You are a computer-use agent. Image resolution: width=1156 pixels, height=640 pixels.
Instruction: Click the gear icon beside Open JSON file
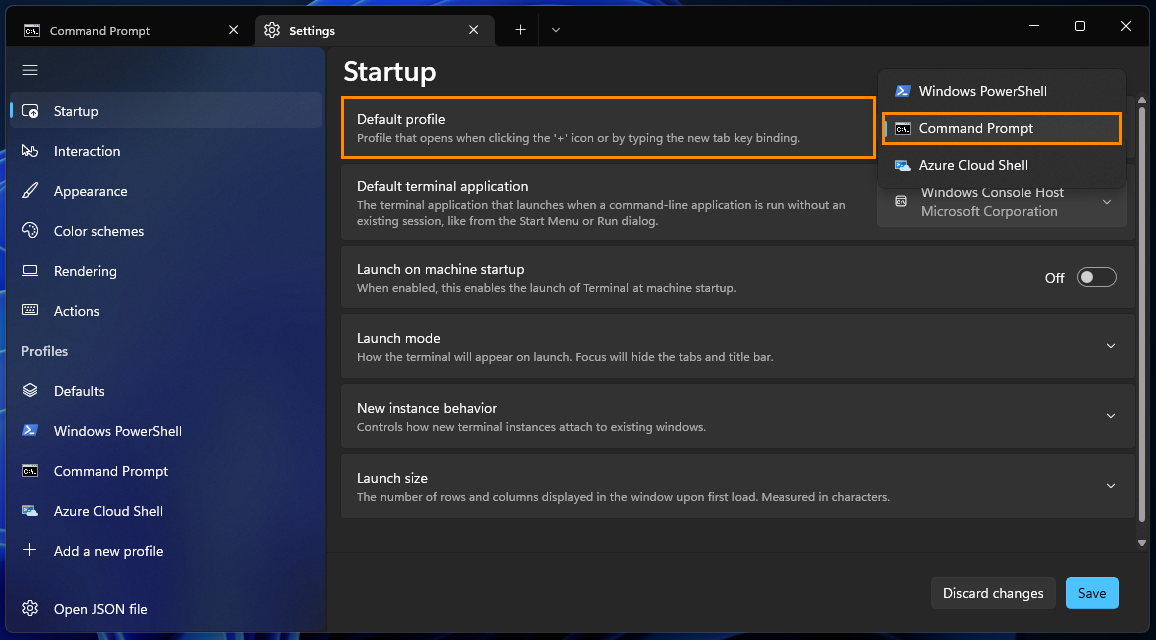[x=29, y=608]
